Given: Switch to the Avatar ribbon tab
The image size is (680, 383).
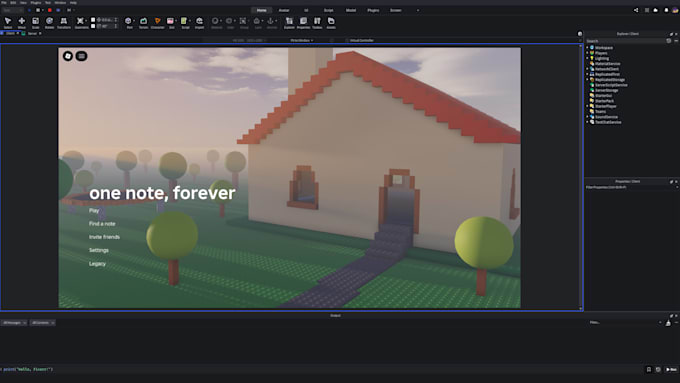Looking at the screenshot, I should [x=284, y=10].
